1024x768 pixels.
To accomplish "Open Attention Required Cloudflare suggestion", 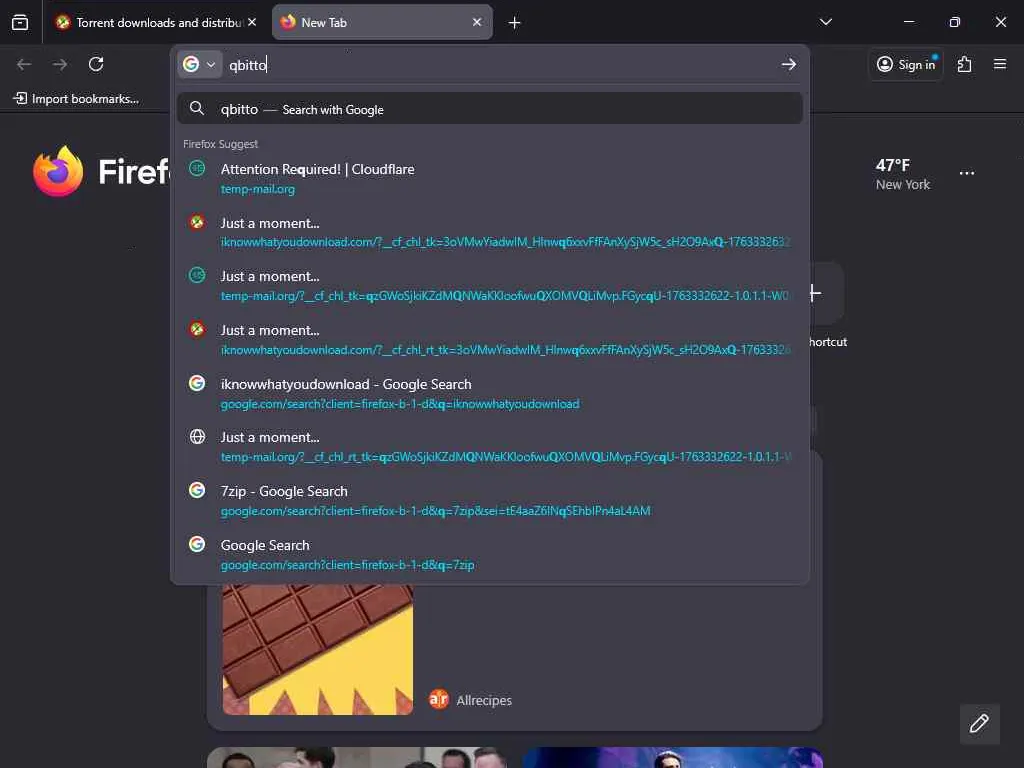I will click(x=490, y=178).
